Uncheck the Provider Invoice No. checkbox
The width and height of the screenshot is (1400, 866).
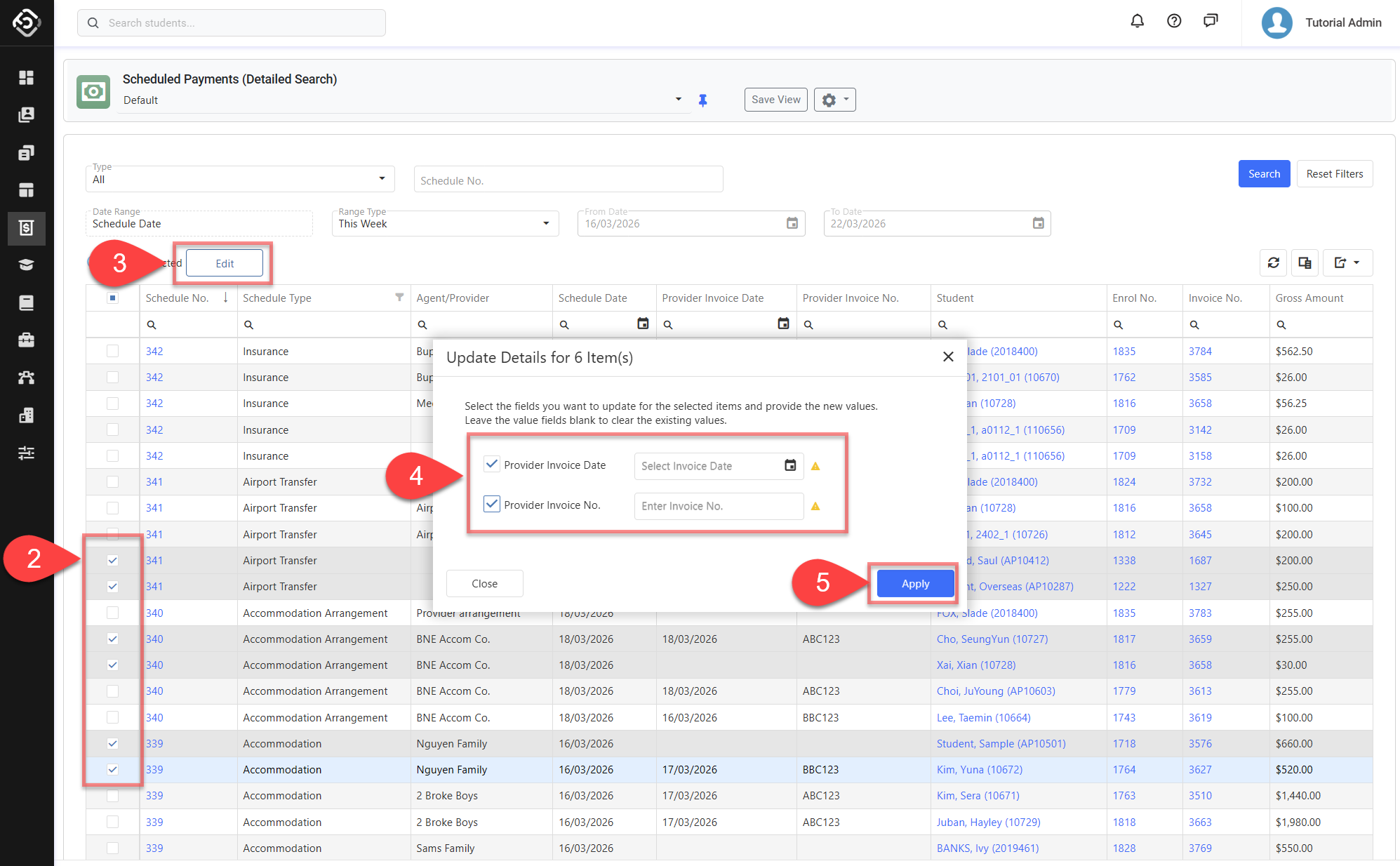click(x=492, y=505)
